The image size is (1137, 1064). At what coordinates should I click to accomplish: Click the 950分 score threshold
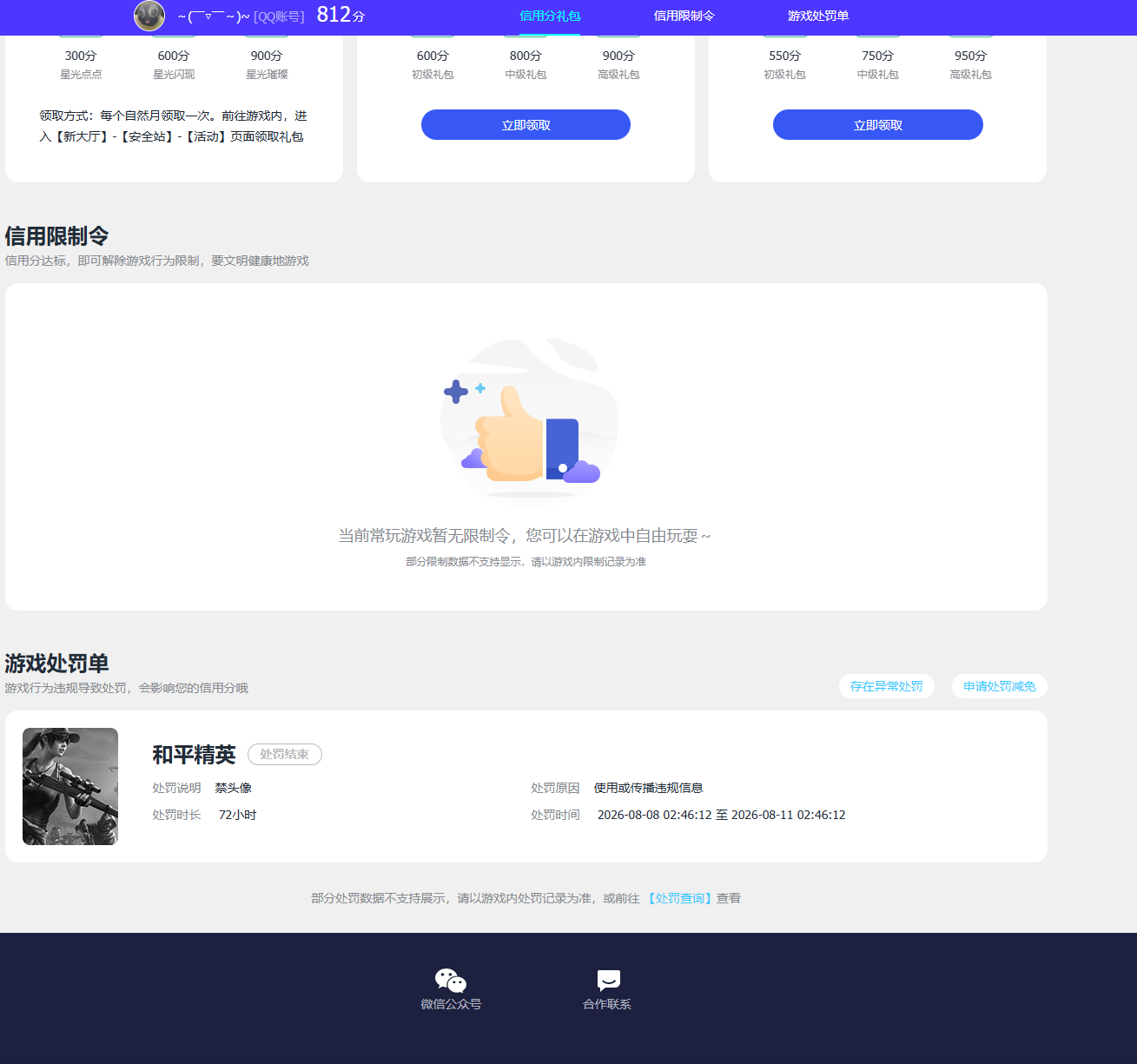tap(971, 56)
